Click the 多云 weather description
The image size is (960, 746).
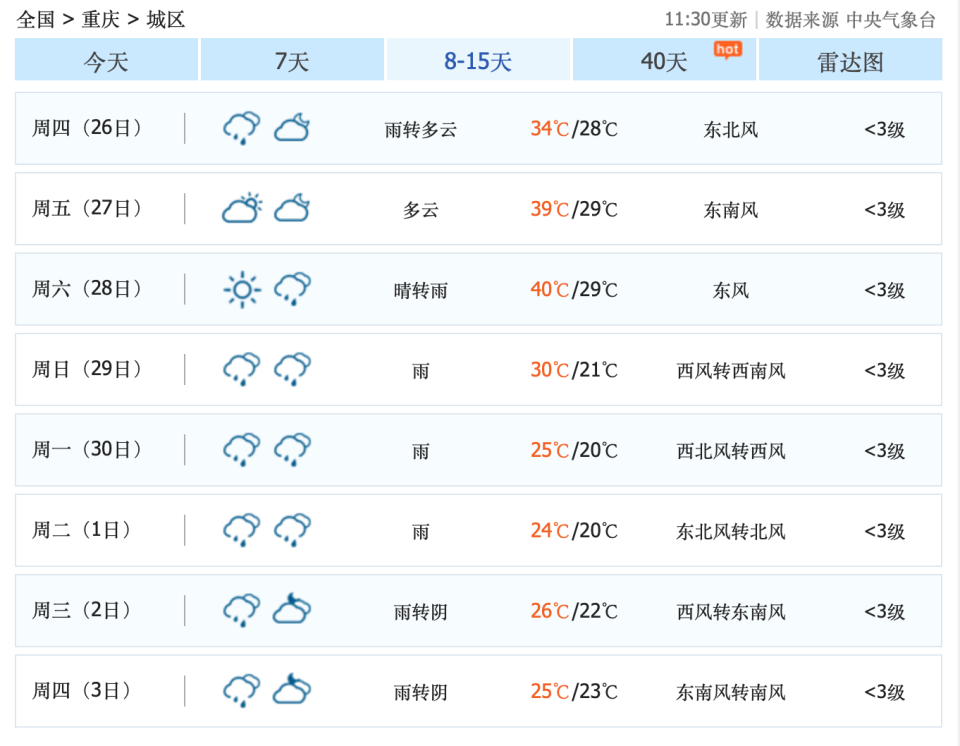tap(421, 210)
